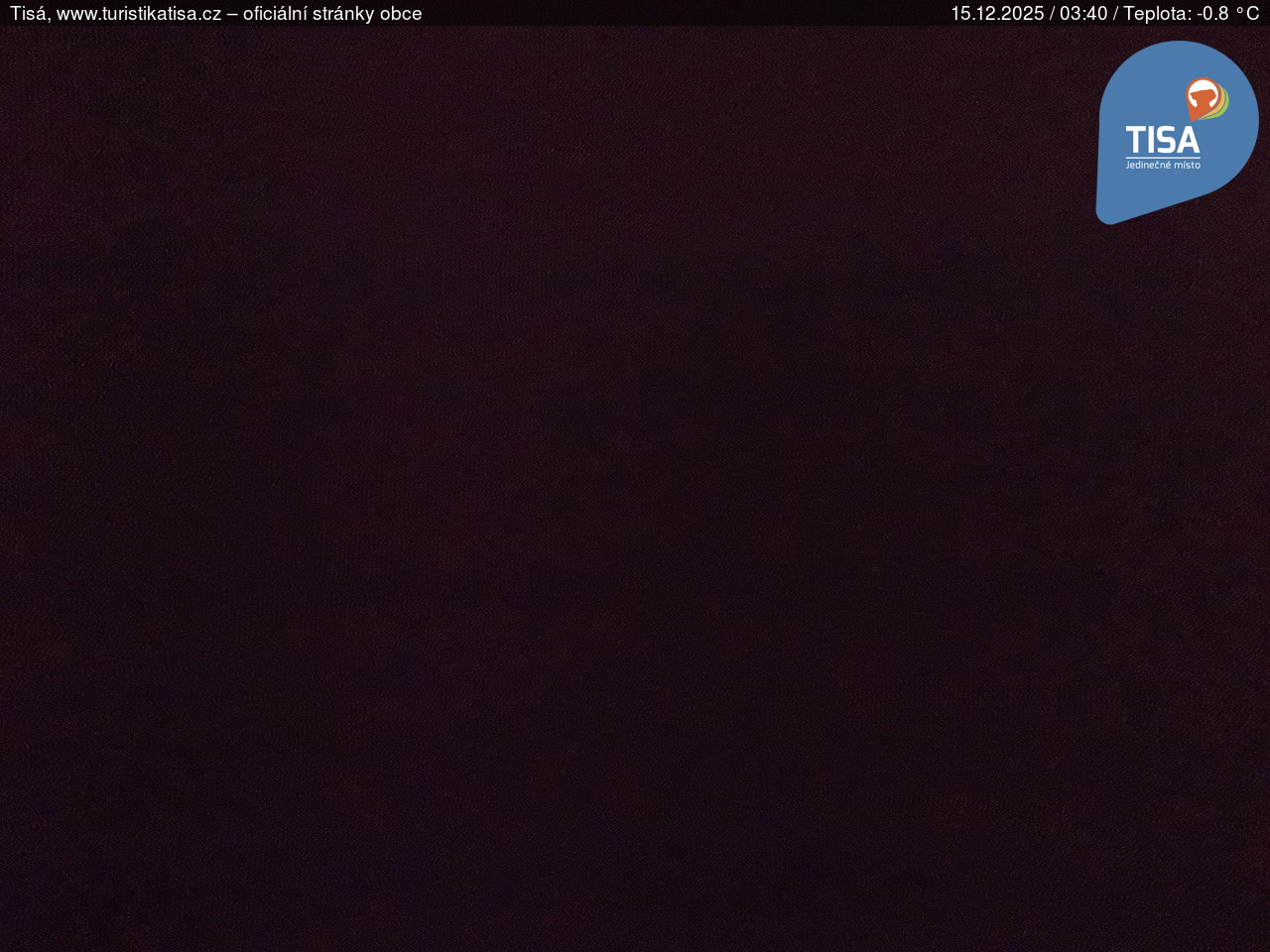The height and width of the screenshot is (952, 1270).
Task: Click the 'Teplota:' label
Action: coord(1157,14)
